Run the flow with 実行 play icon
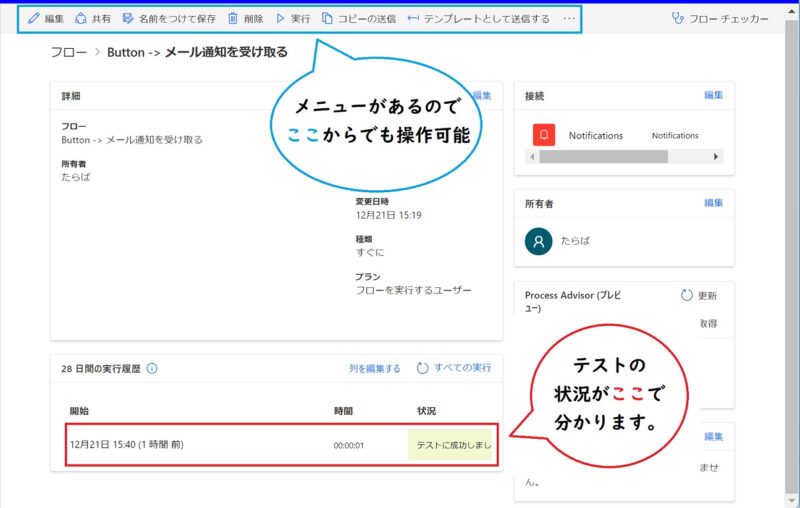Screen dimensions: 800x508 coord(281,18)
